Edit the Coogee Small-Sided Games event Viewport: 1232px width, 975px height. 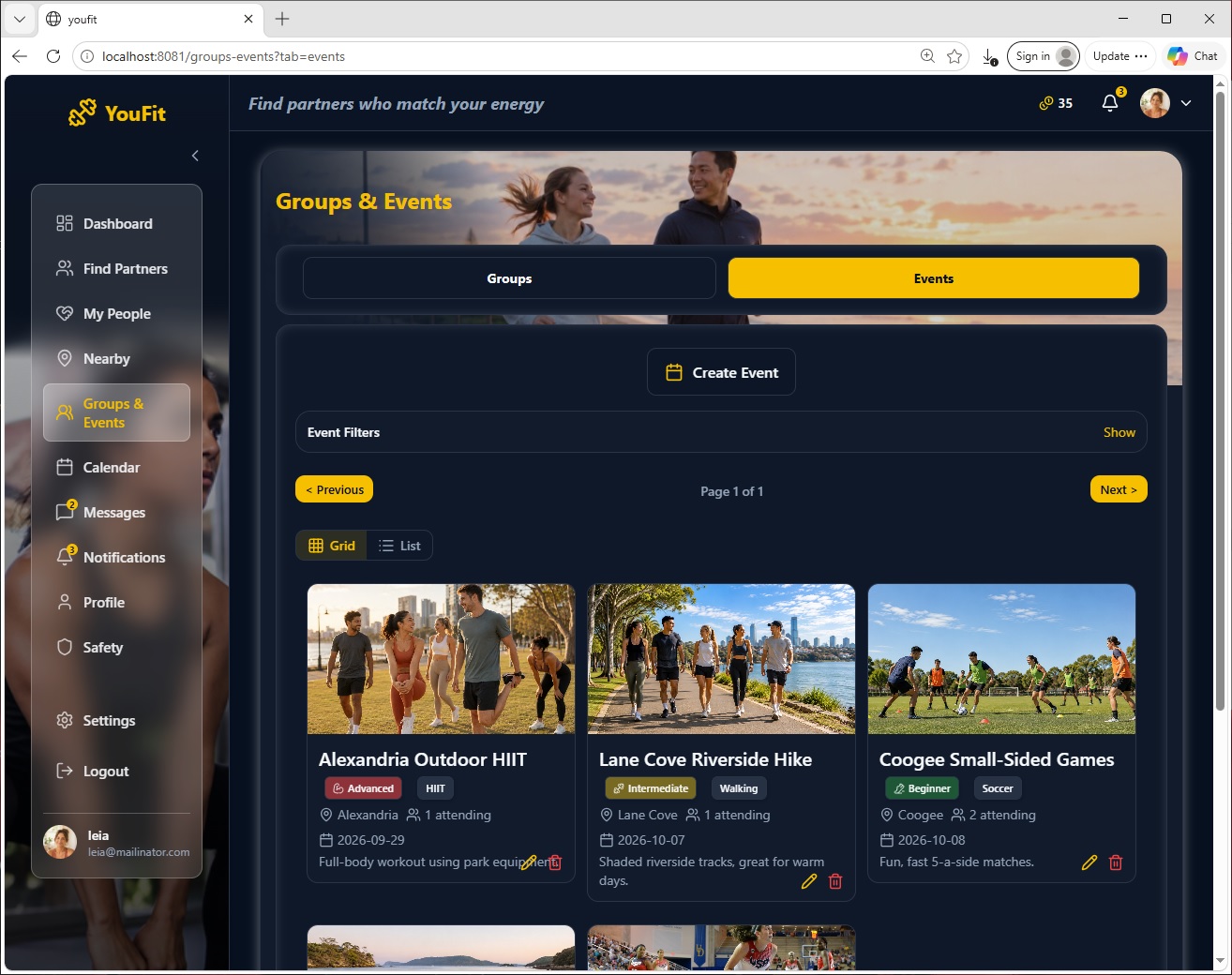coord(1089,862)
